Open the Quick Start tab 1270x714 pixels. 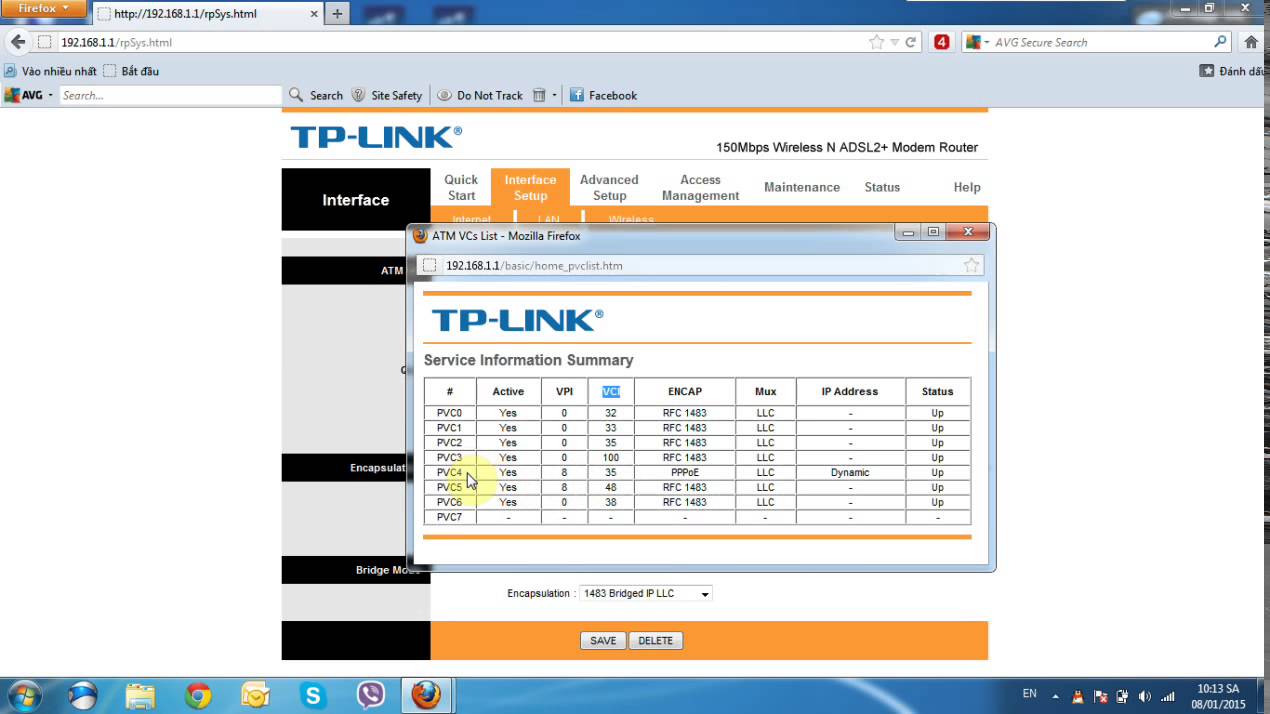(461, 187)
